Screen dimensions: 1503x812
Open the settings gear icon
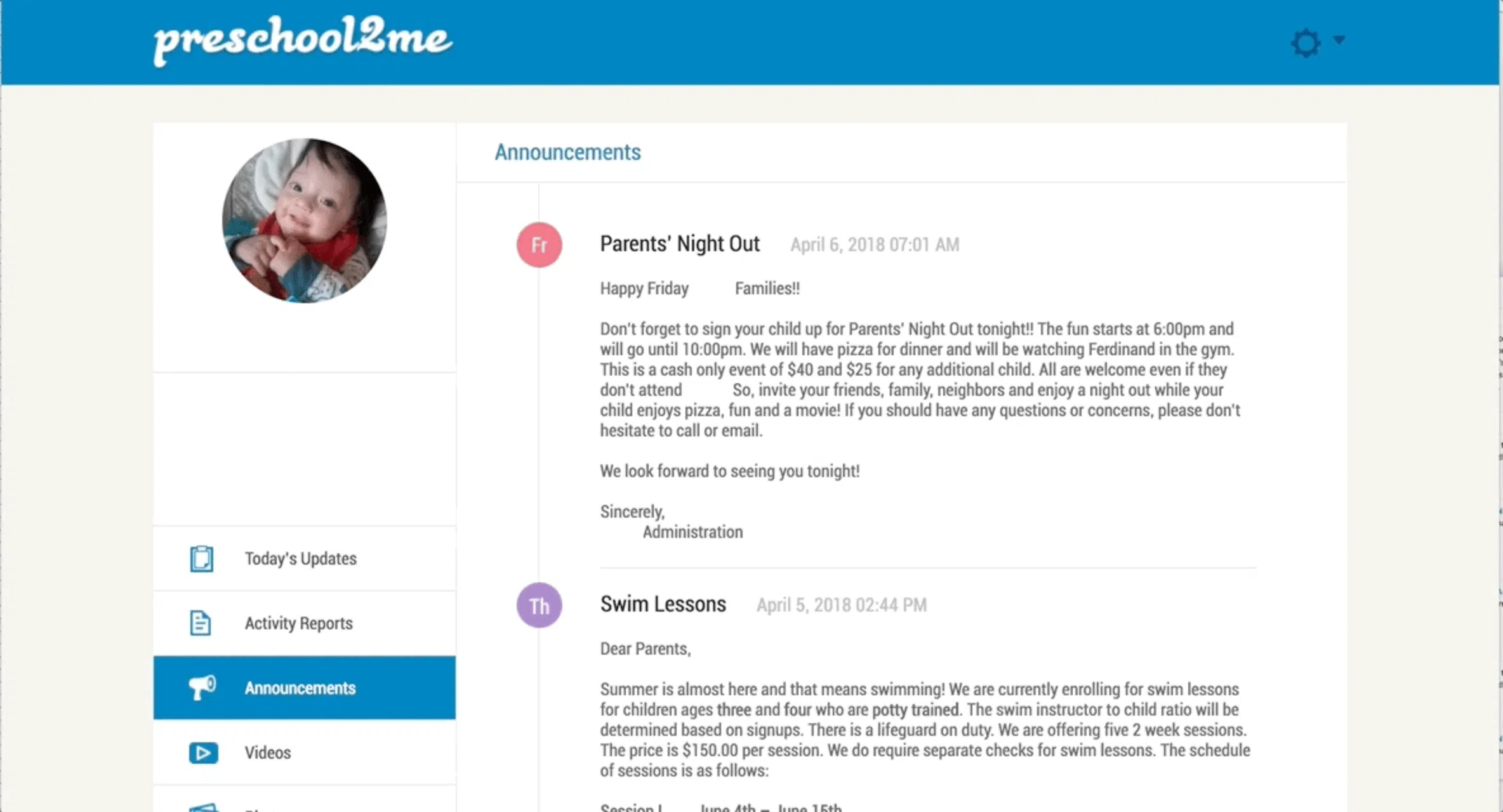pyautogui.click(x=1306, y=43)
